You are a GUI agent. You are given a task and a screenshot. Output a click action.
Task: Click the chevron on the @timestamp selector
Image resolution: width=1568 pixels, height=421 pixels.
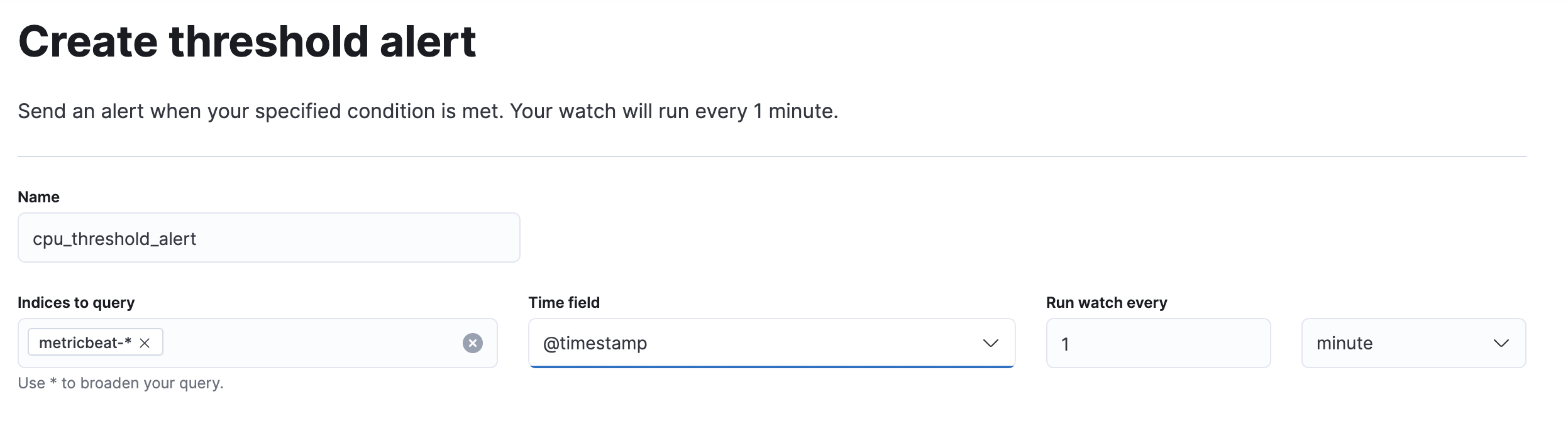pos(992,343)
